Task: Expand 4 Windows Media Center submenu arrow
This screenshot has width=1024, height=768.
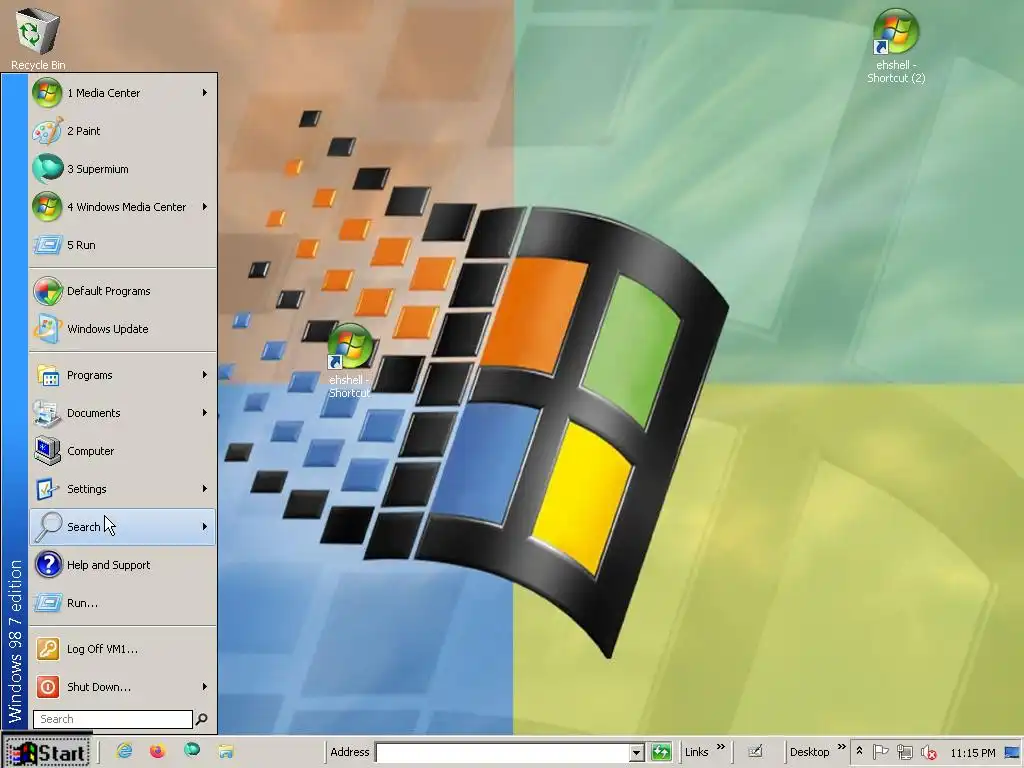Action: (204, 207)
